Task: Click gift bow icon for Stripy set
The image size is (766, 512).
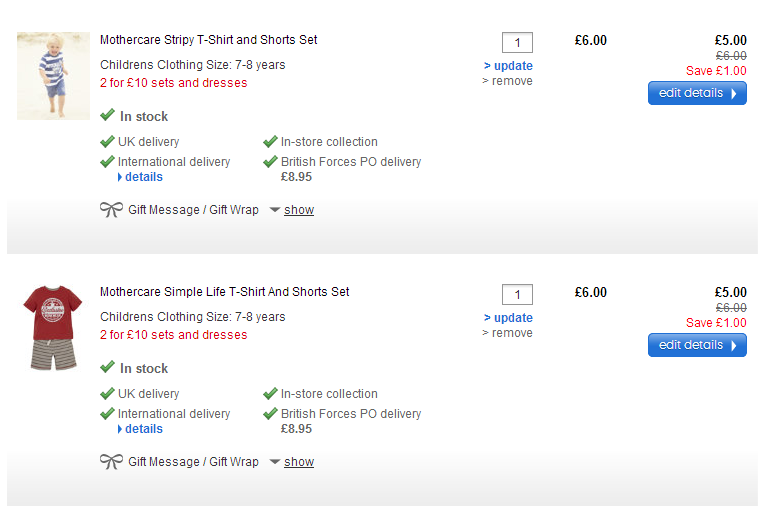Action: point(111,210)
